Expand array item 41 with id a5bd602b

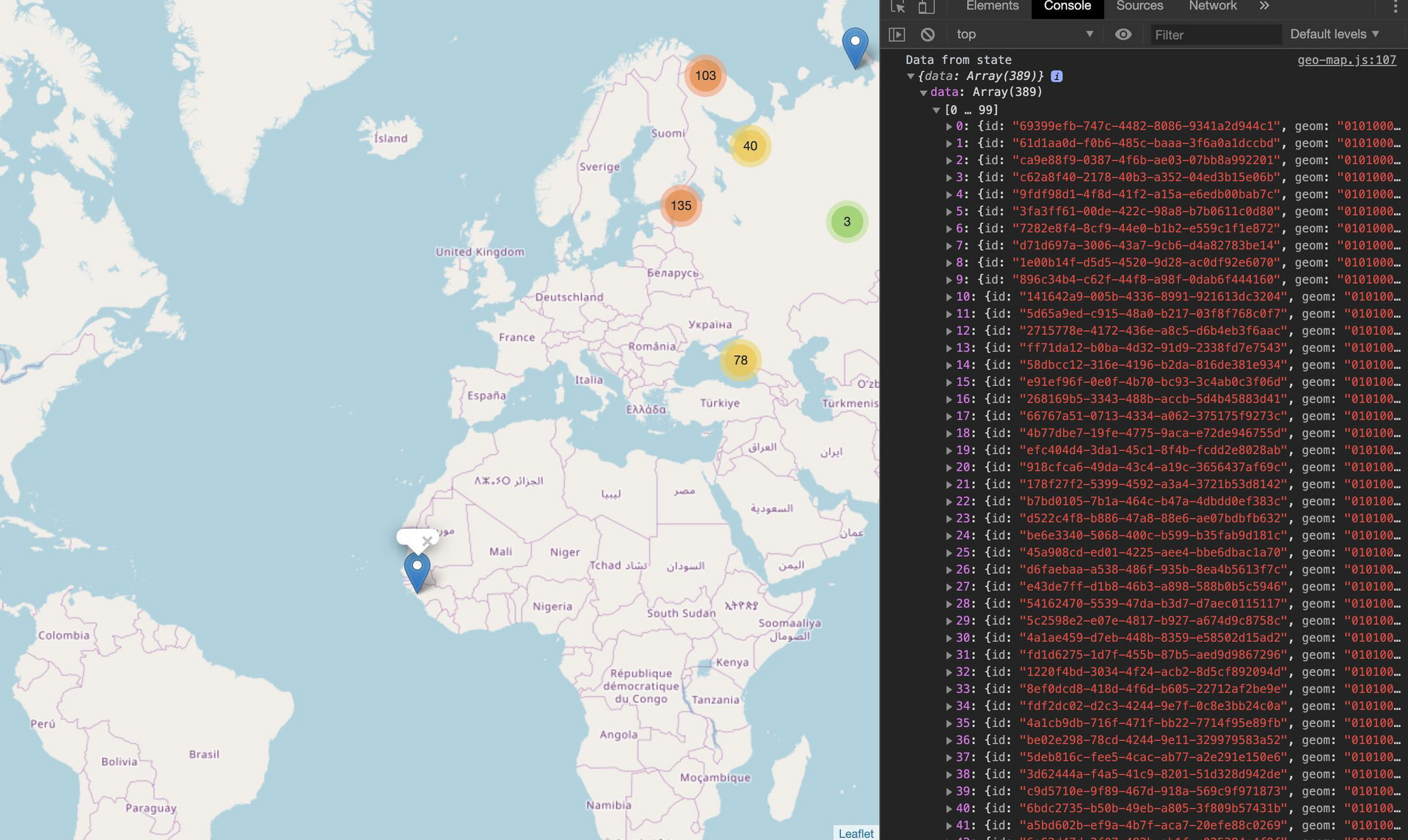click(949, 826)
